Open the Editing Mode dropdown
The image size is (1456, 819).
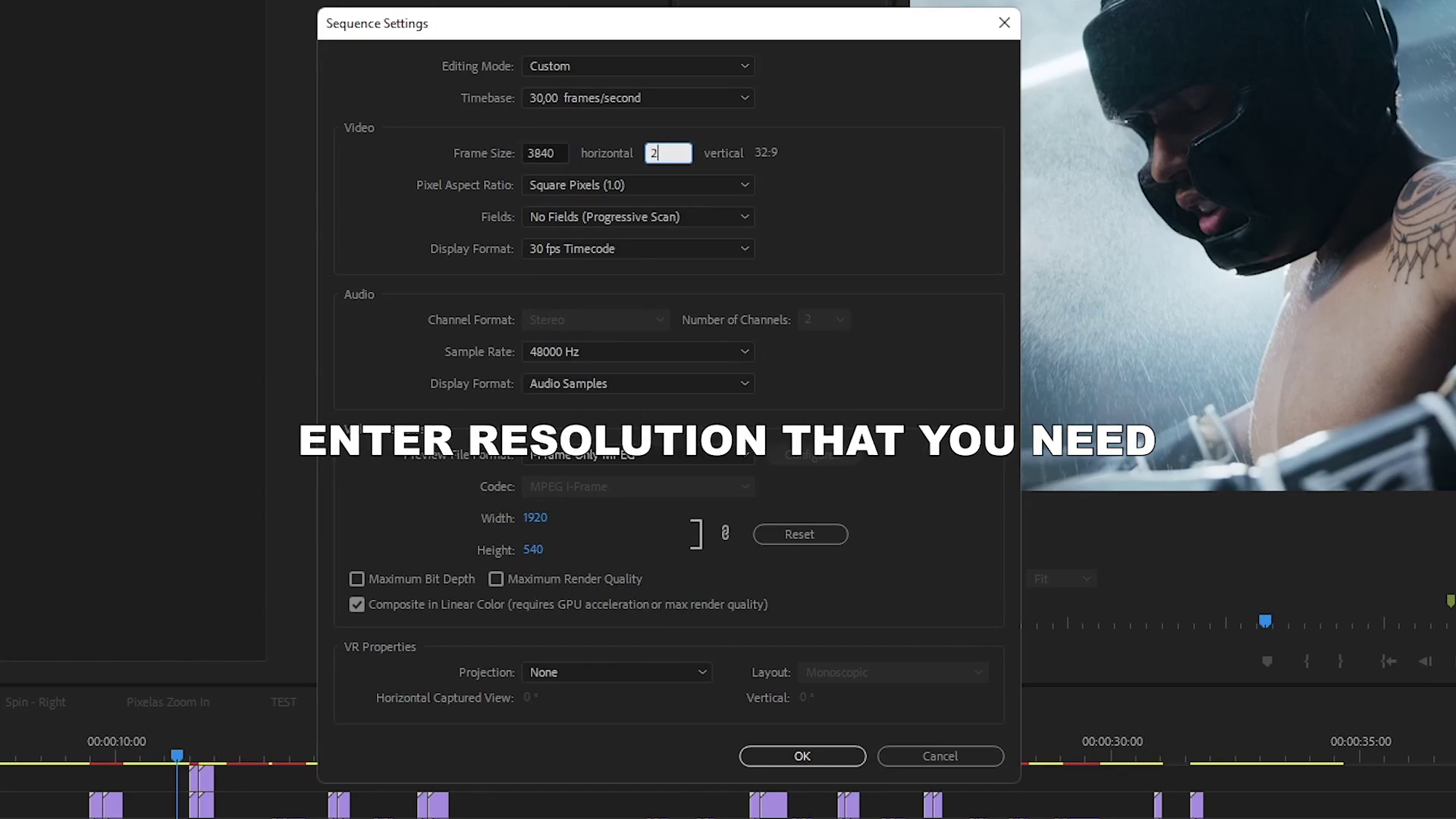[638, 66]
